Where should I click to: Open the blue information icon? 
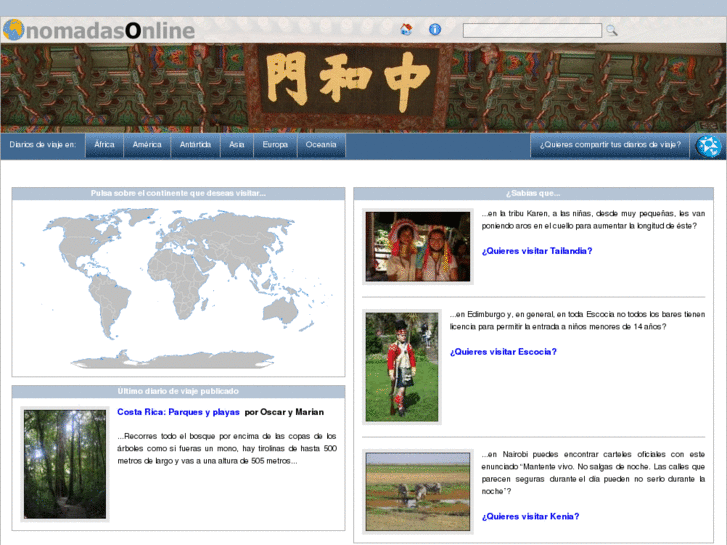(435, 29)
